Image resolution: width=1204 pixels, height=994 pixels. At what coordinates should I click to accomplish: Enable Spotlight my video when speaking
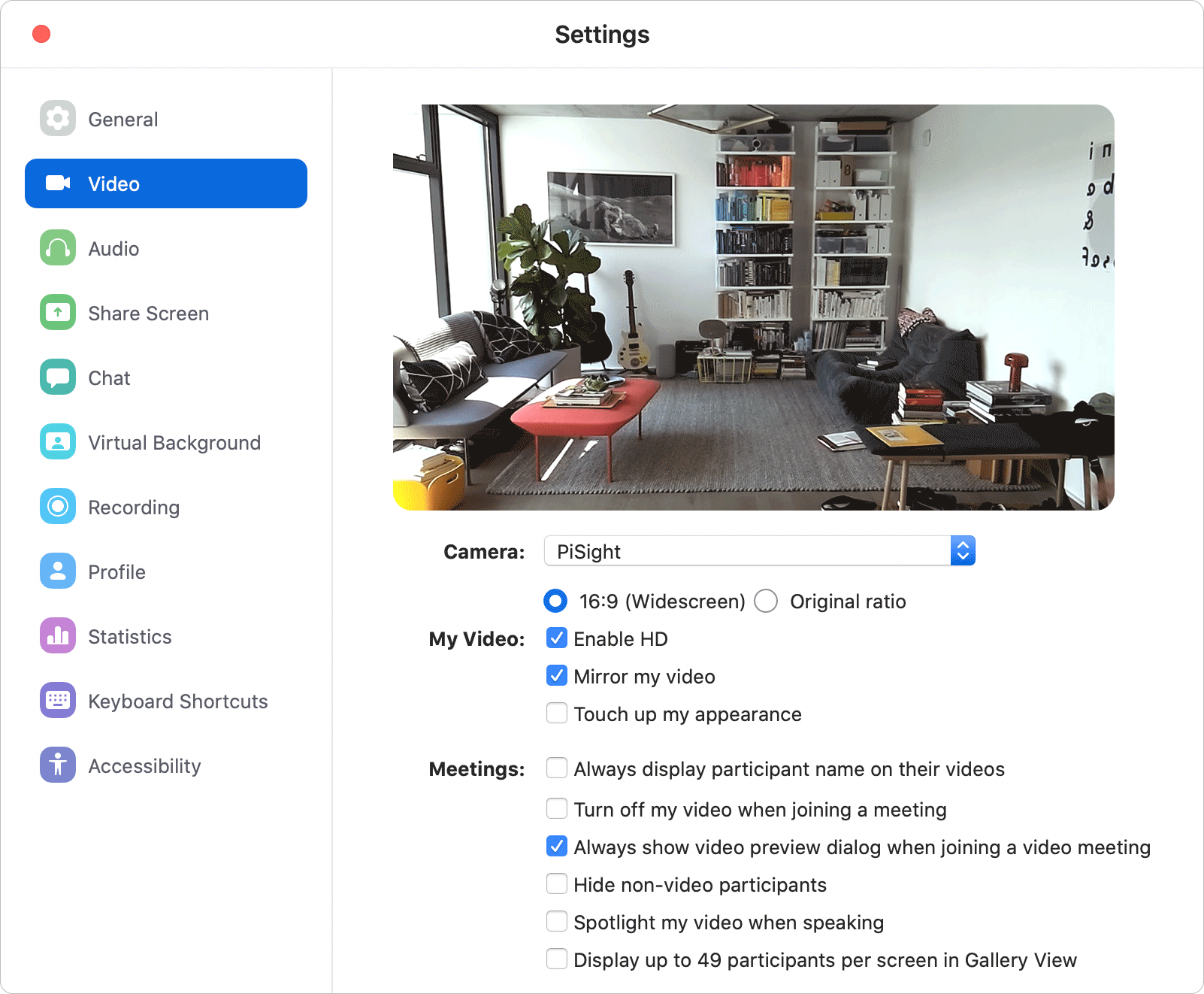[557, 921]
